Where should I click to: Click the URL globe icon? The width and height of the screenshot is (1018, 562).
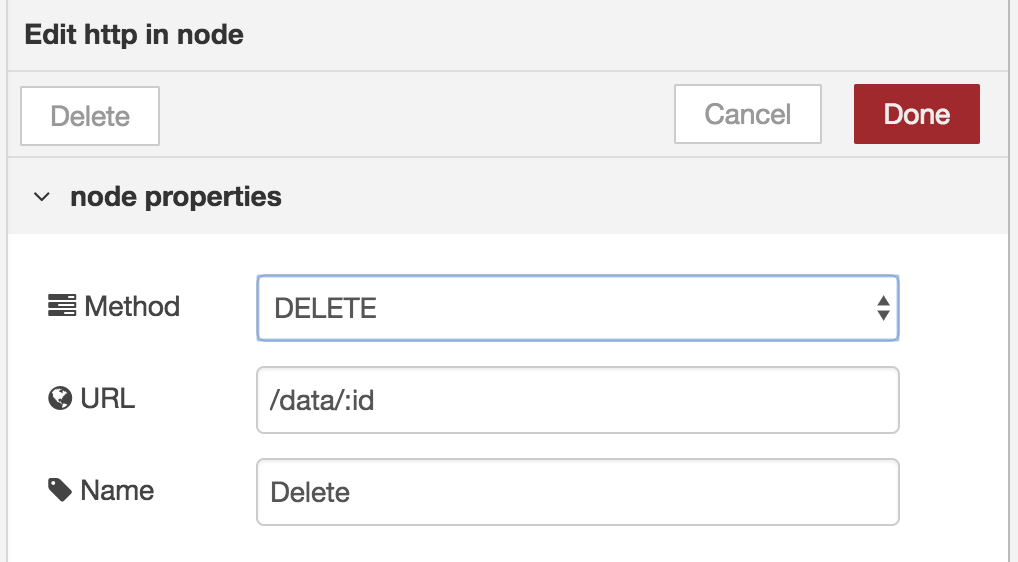point(60,398)
